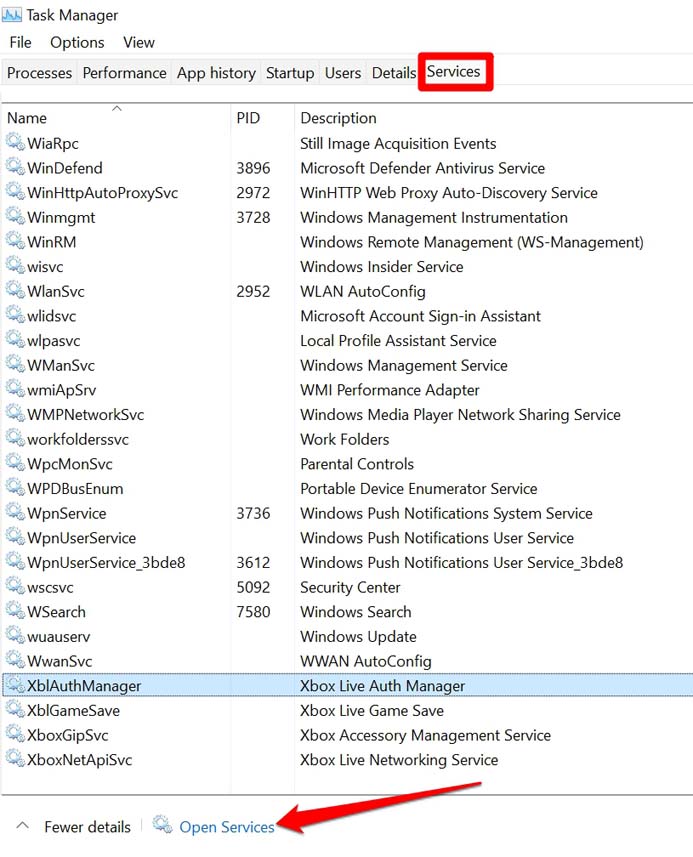Click the service icon next to wlpasvc
This screenshot has width=693, height=857.
tap(15, 339)
